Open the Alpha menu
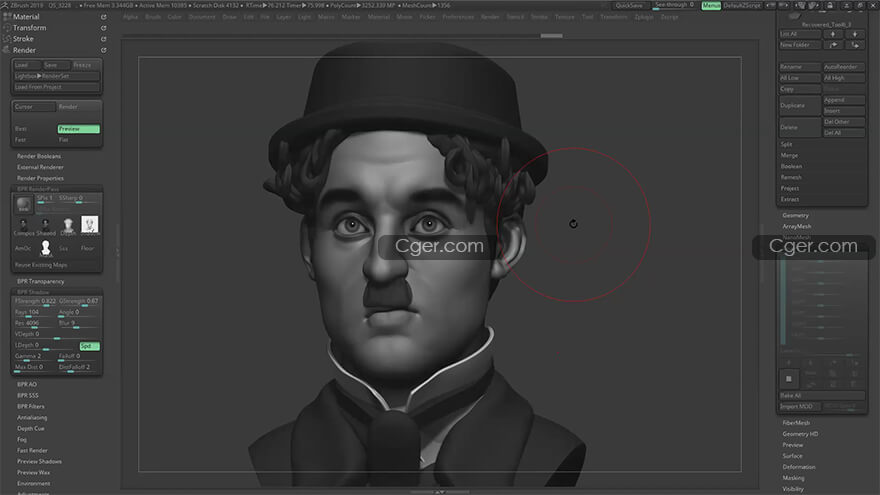 131,17
